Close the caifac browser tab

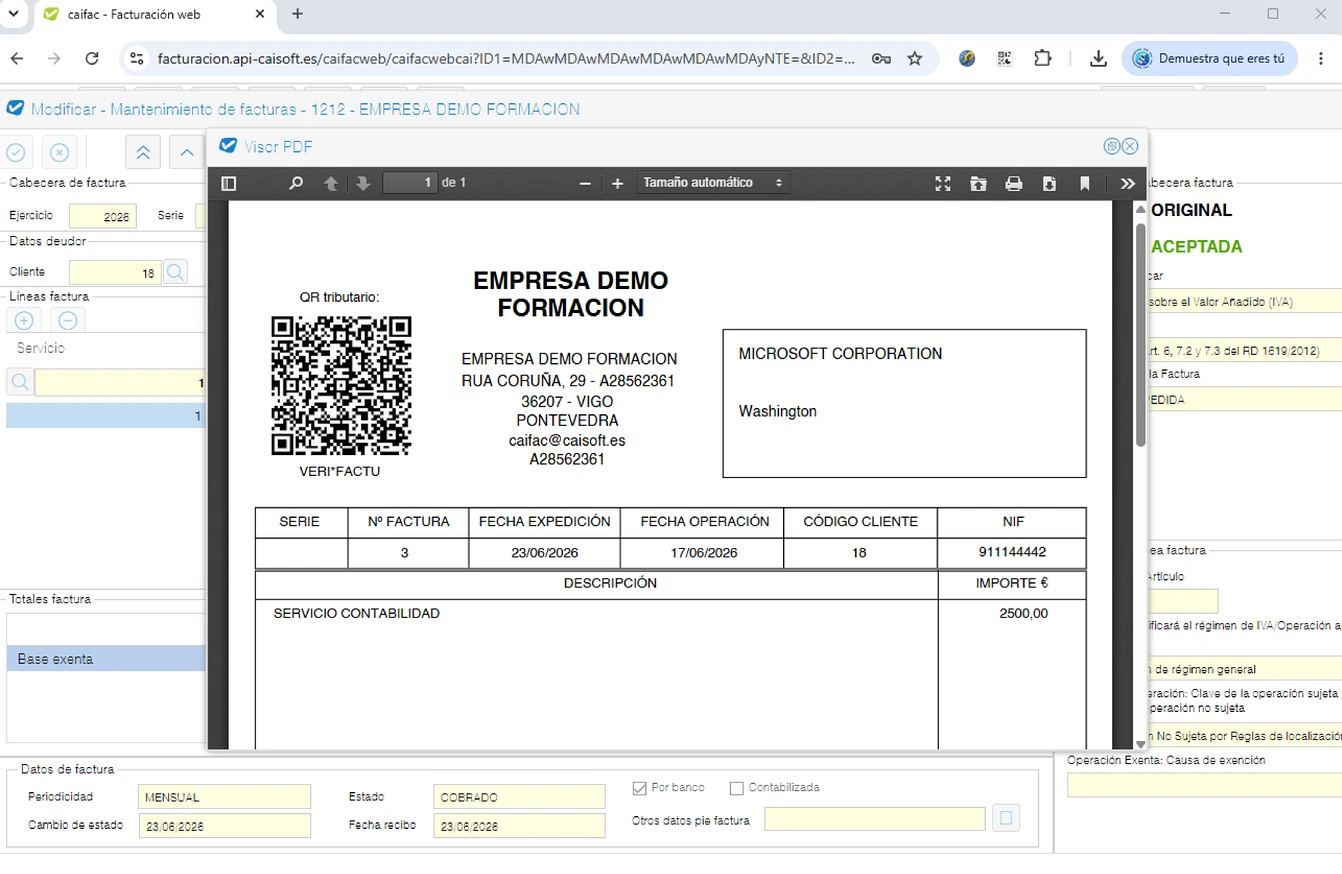[259, 14]
